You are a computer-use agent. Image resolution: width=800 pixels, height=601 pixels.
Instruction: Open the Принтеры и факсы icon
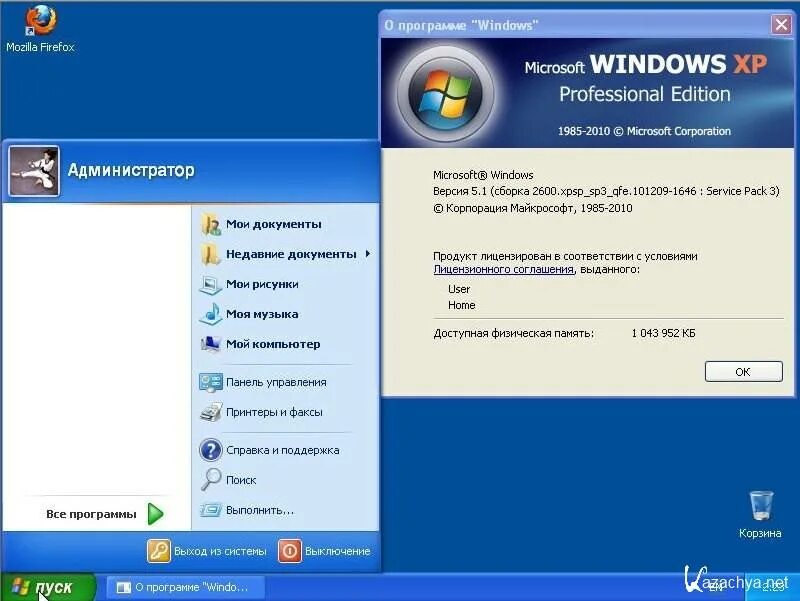pos(211,412)
